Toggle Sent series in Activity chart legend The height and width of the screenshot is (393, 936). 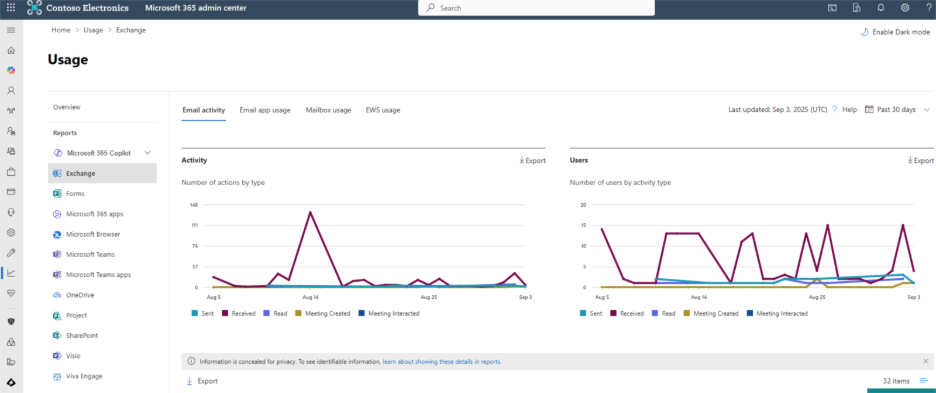202,313
